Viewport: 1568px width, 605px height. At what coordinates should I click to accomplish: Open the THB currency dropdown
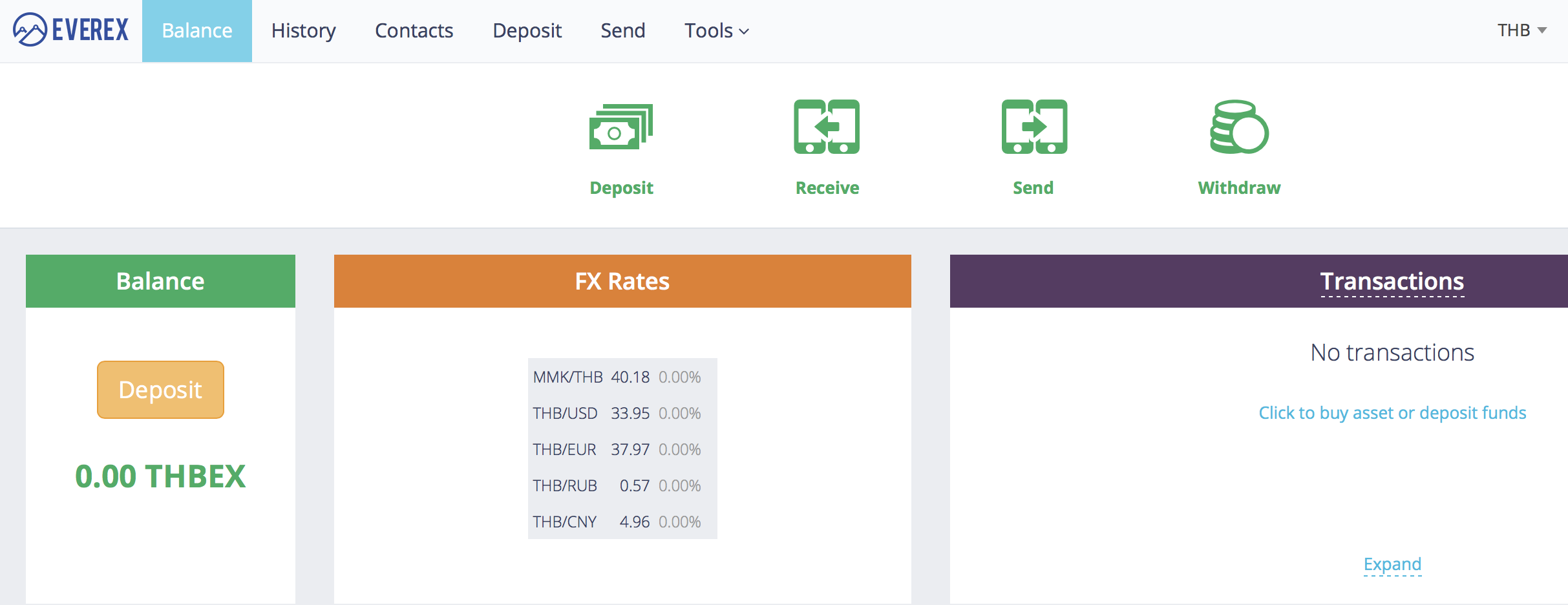tap(1521, 30)
